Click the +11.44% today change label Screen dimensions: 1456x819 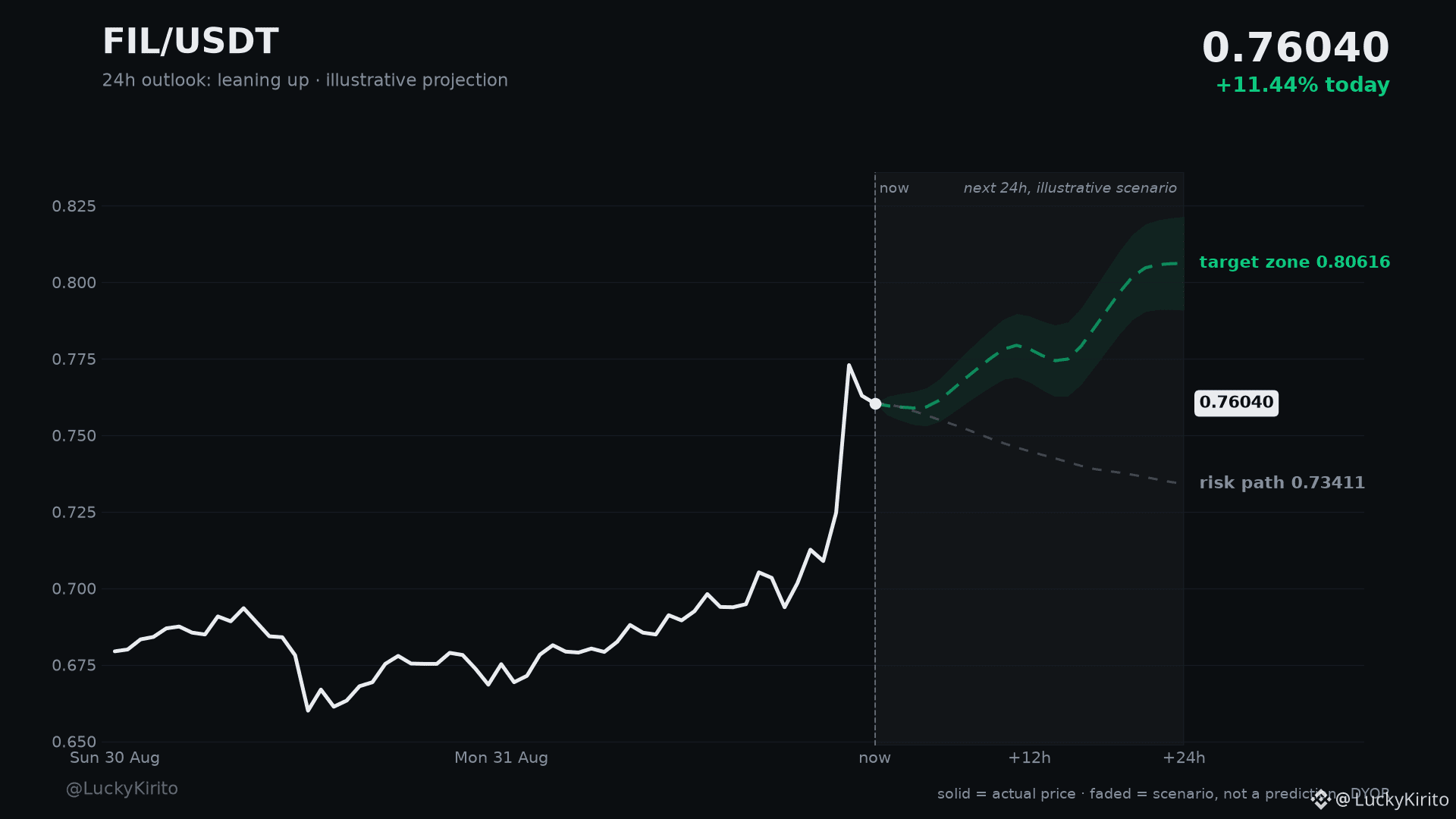click(1302, 86)
